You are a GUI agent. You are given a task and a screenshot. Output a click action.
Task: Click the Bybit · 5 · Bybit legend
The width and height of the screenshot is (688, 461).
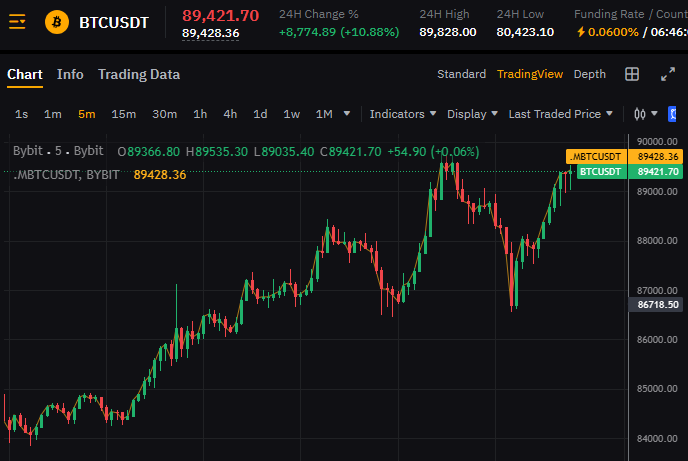click(58, 151)
